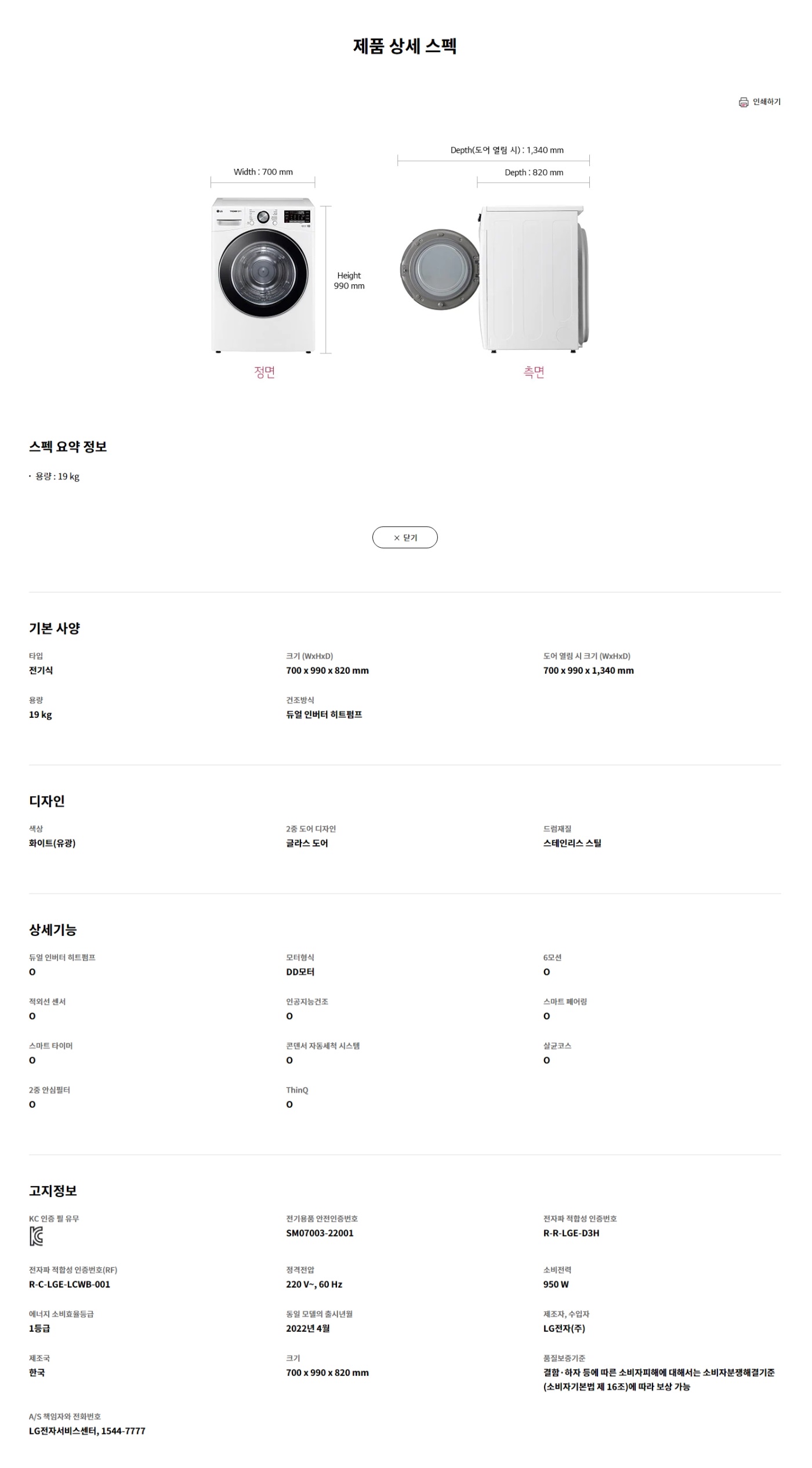Click the 고지정보 section heading
Viewport: 812px width, 1468px height.
point(53,1191)
